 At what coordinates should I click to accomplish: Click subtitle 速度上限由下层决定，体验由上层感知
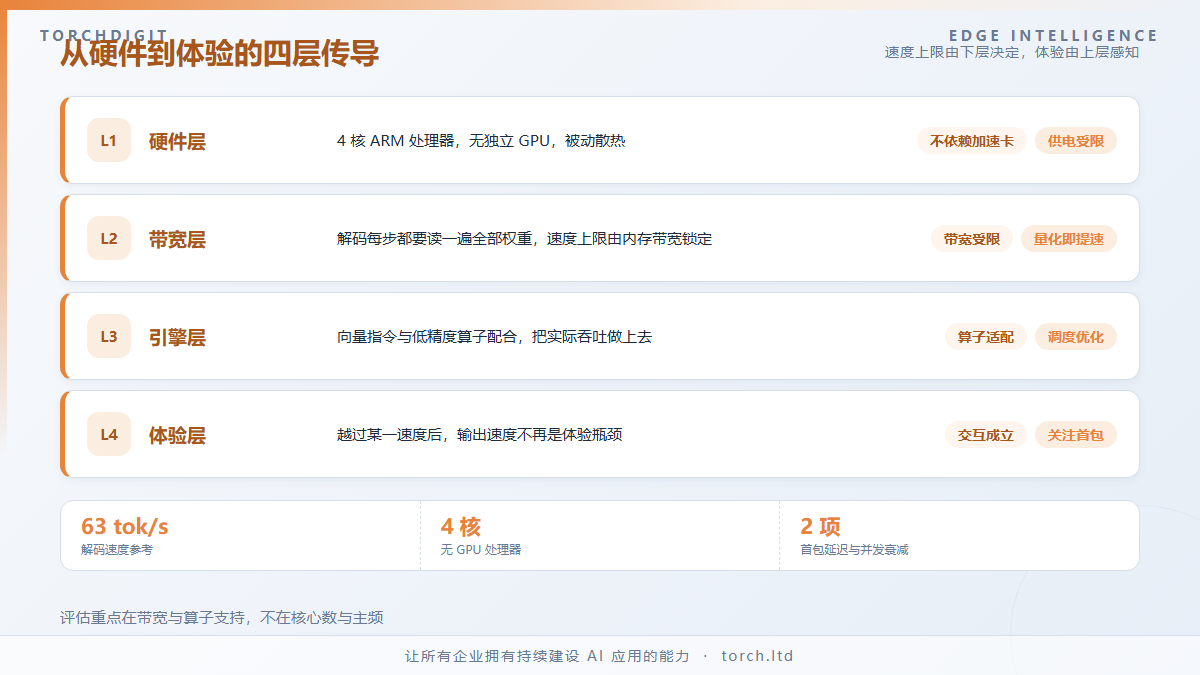coord(1012,52)
